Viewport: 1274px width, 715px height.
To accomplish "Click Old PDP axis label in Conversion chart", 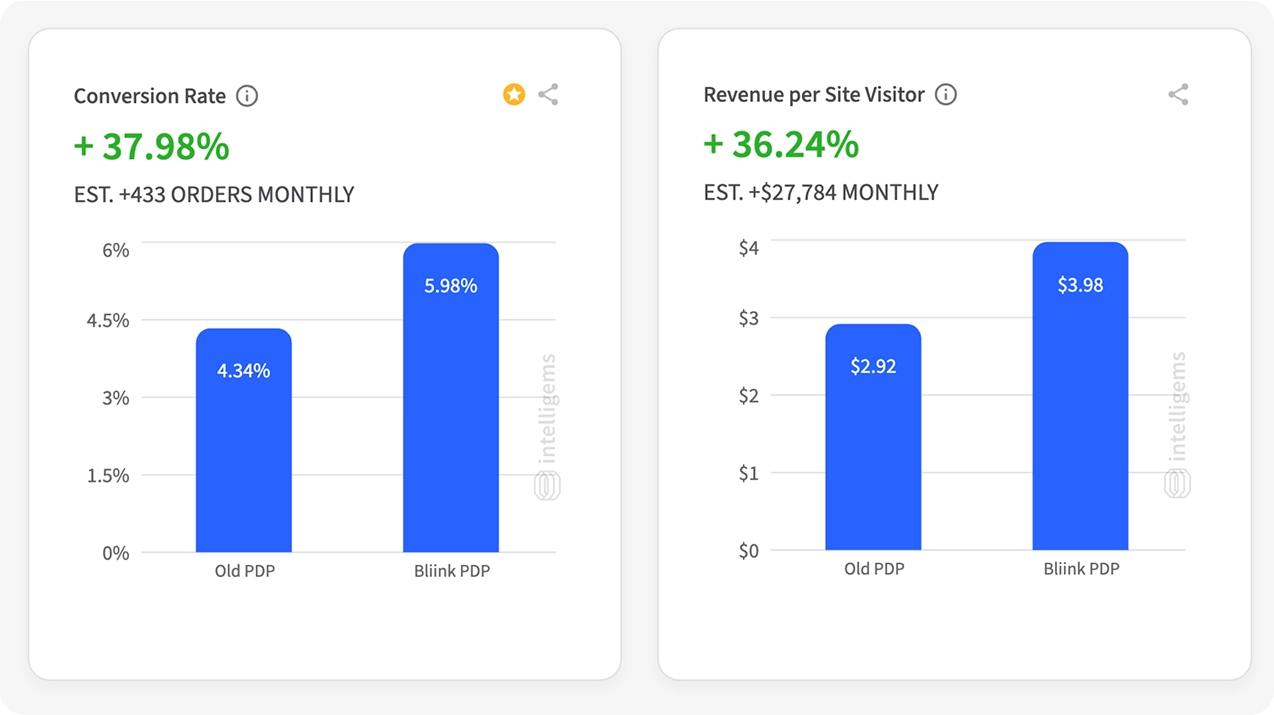I will (244, 572).
